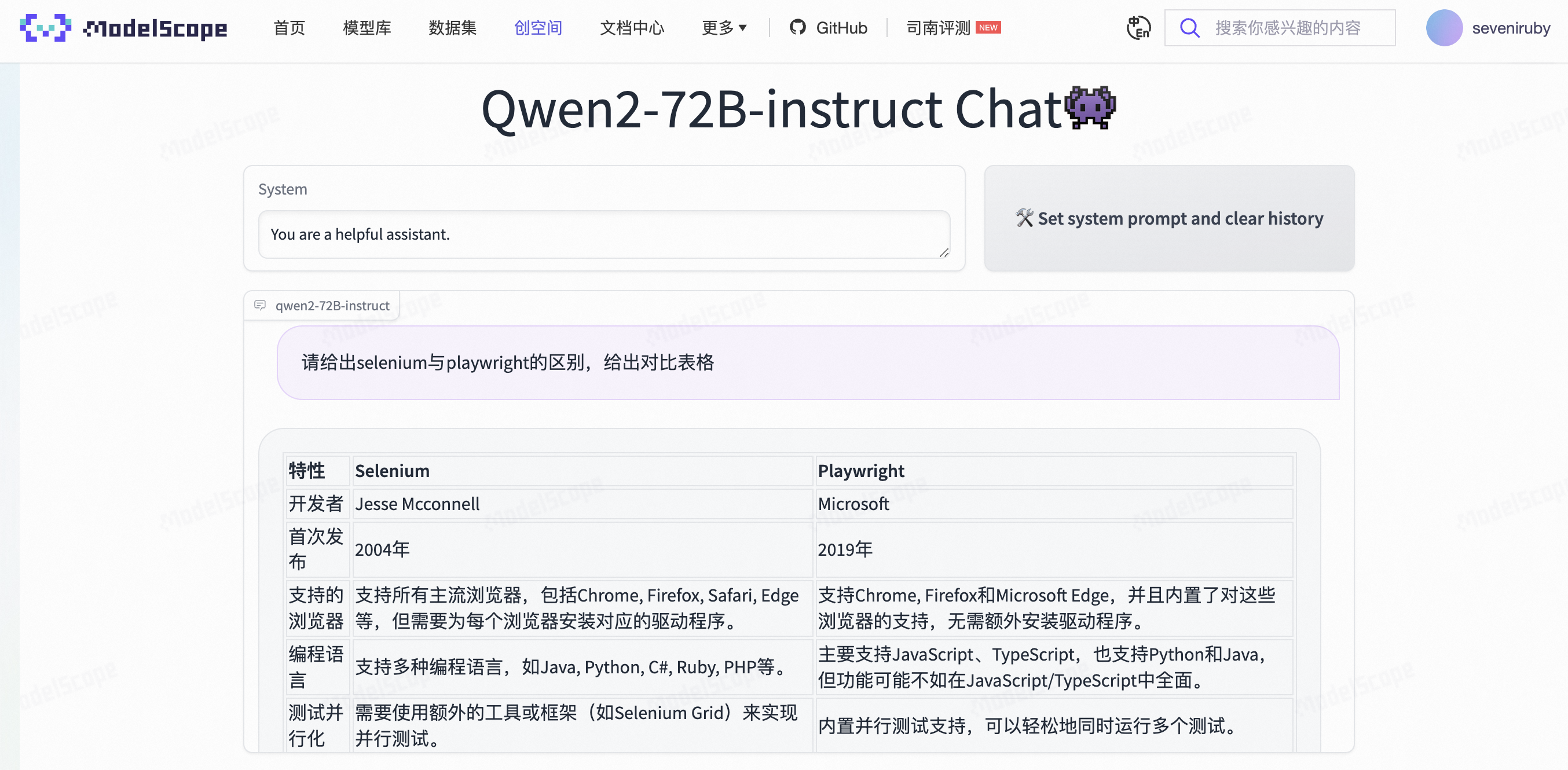
Task: Click the GitHub octocat icon
Action: (x=797, y=27)
